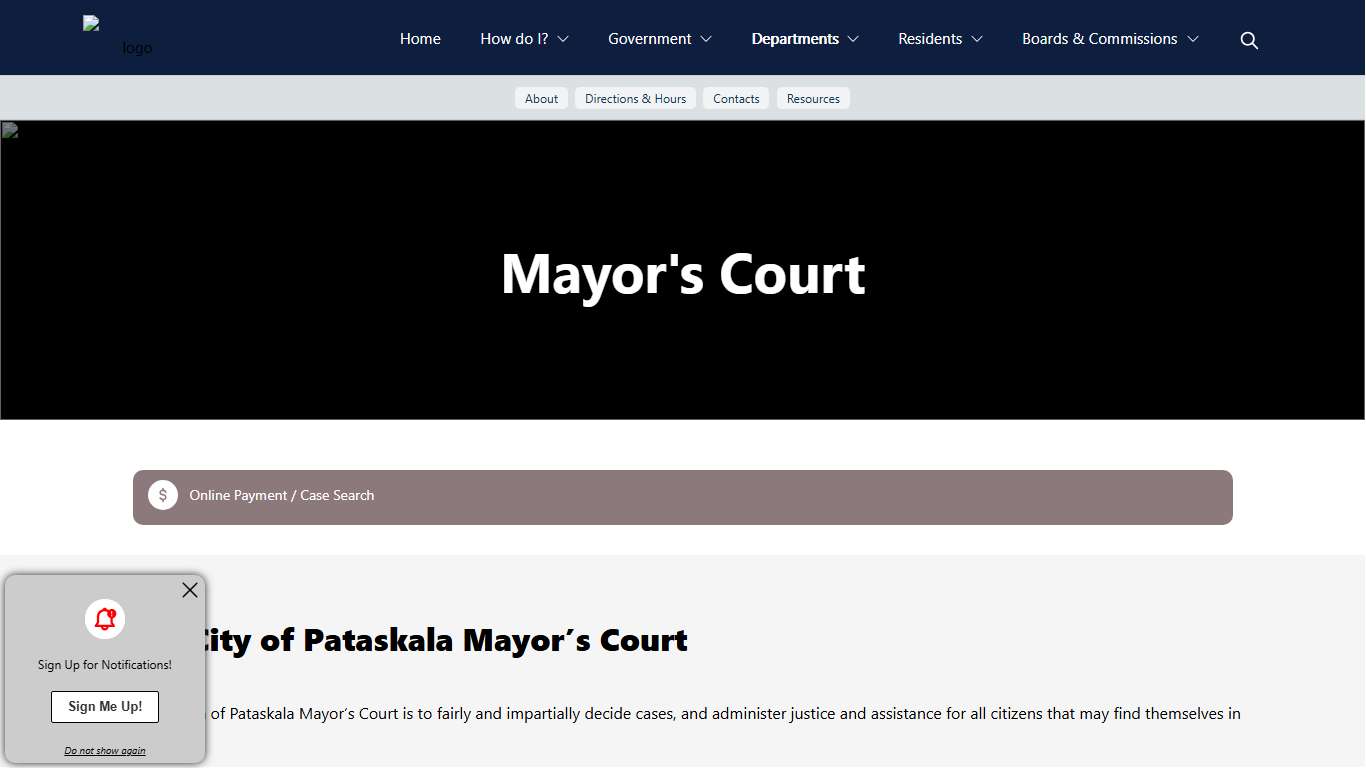The width and height of the screenshot is (1366, 768).
Task: Expand the Departments dropdown menu
Action: point(805,38)
